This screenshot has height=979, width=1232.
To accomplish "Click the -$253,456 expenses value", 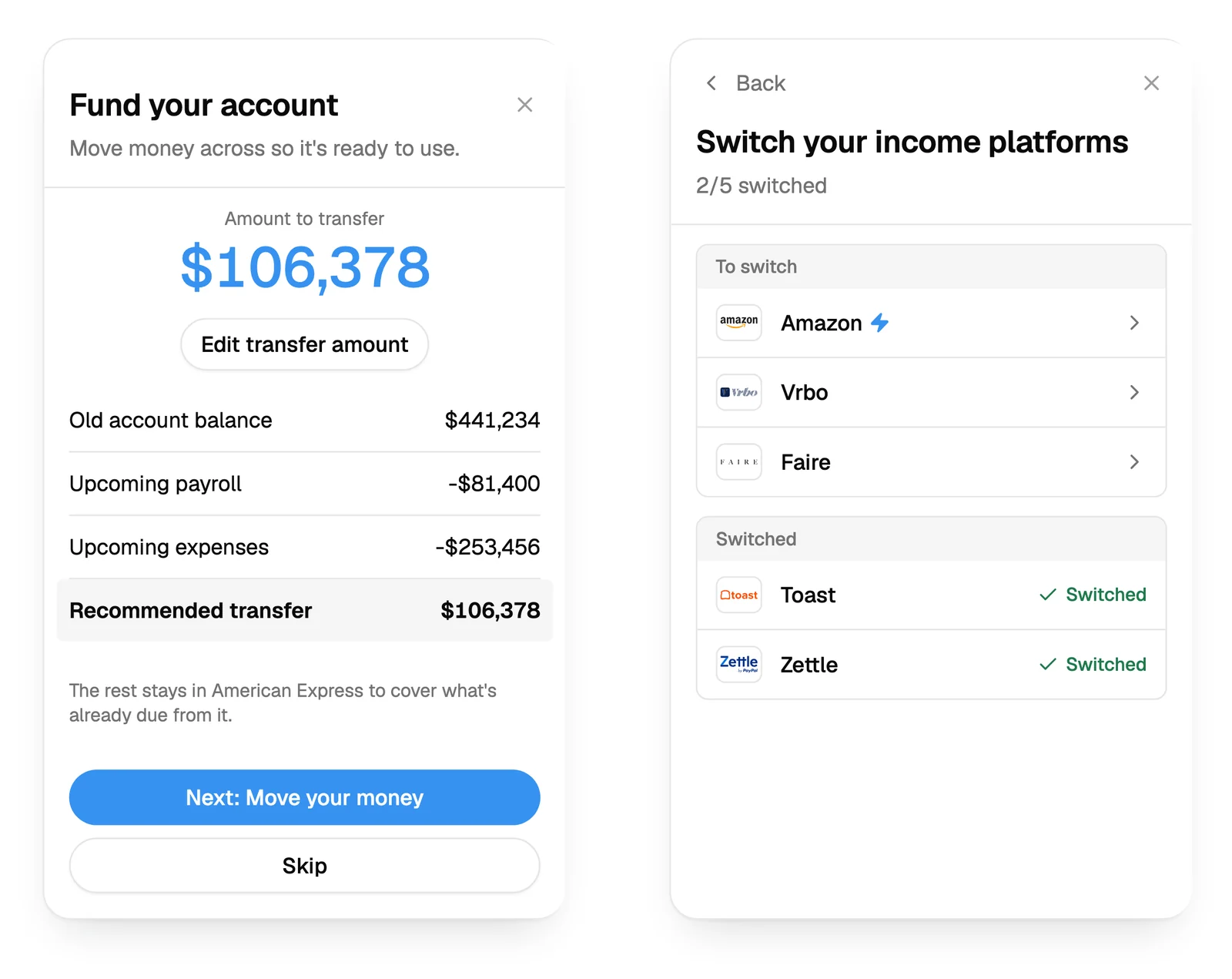I will (x=487, y=547).
